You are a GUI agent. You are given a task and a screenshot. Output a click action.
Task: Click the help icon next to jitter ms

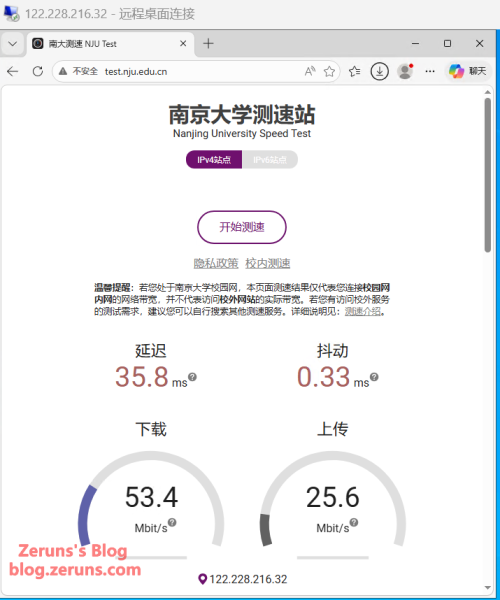pyautogui.click(x=374, y=377)
